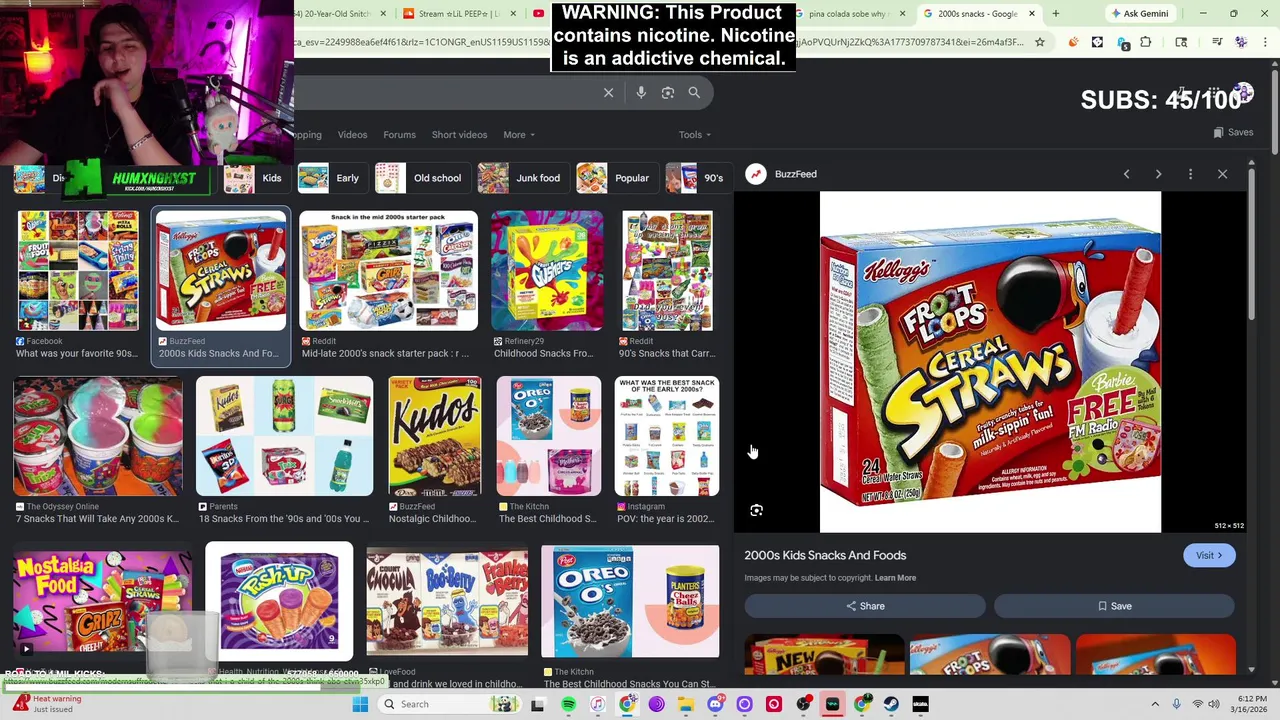The image size is (1280, 720).
Task: Open the Heat warning weather widget
Action: (48, 704)
